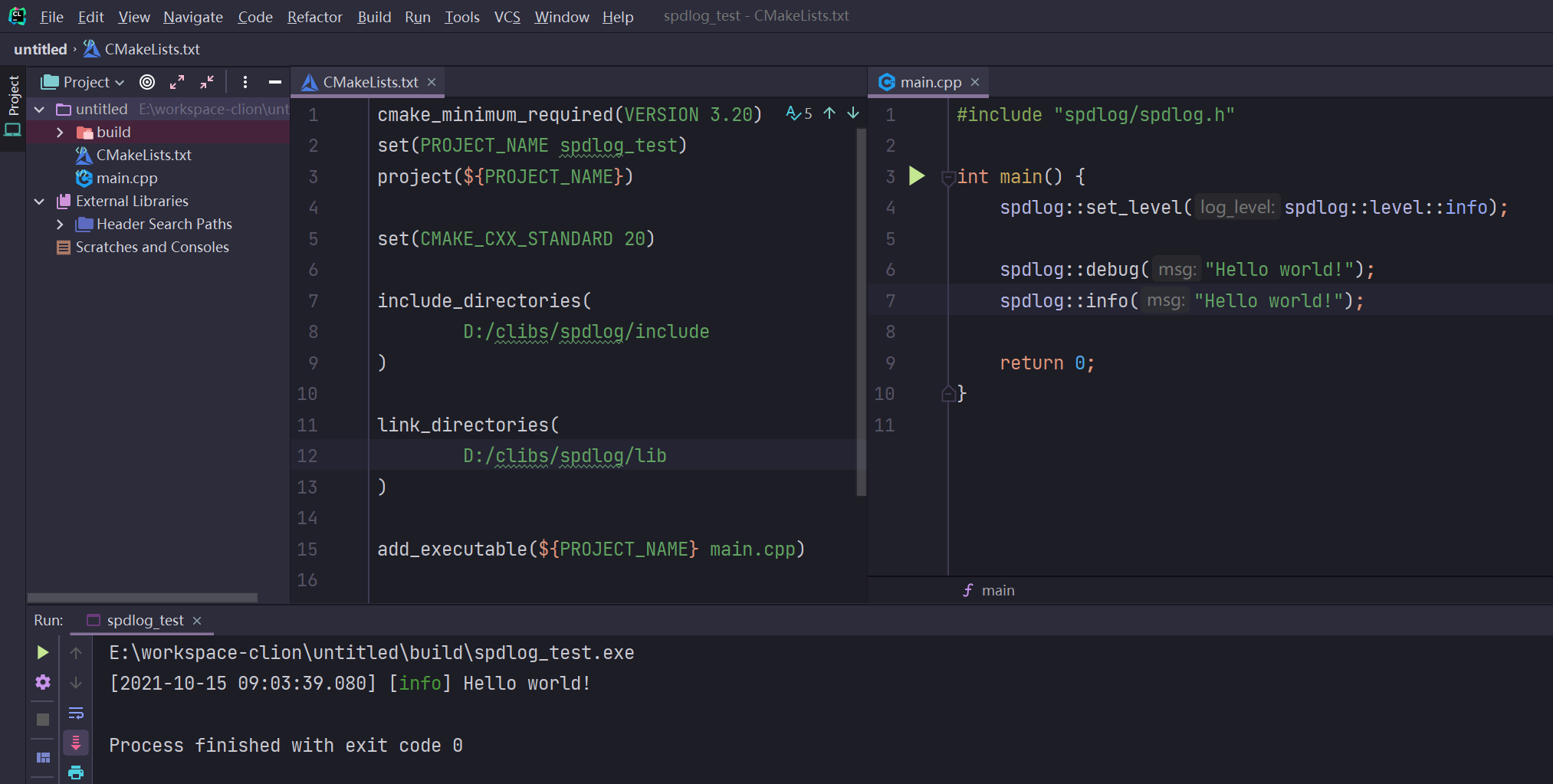Click the fold marker at main() opening
Screen dimensions: 1553x784
(x=948, y=177)
